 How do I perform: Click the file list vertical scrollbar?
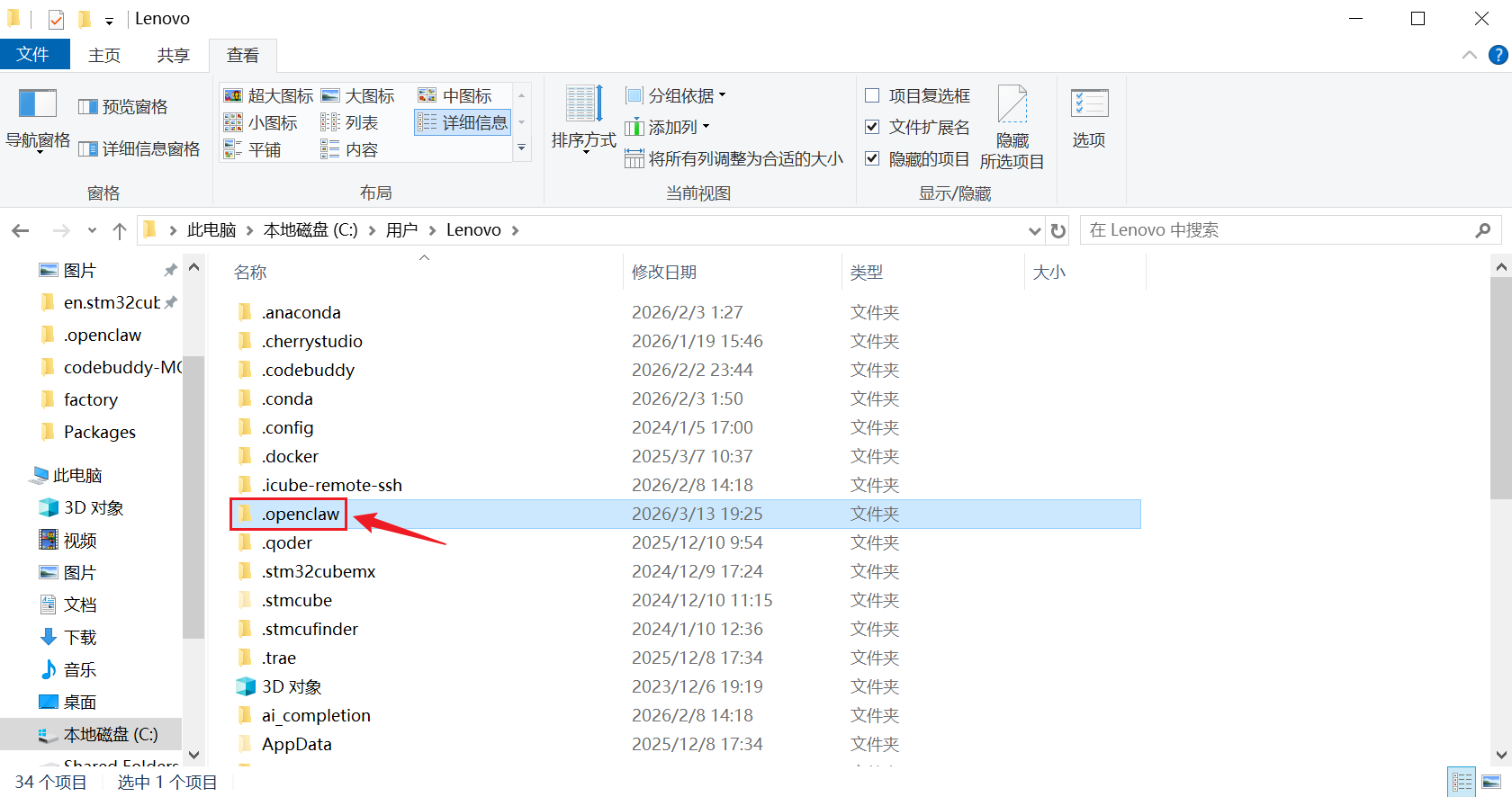[x=1500, y=387]
